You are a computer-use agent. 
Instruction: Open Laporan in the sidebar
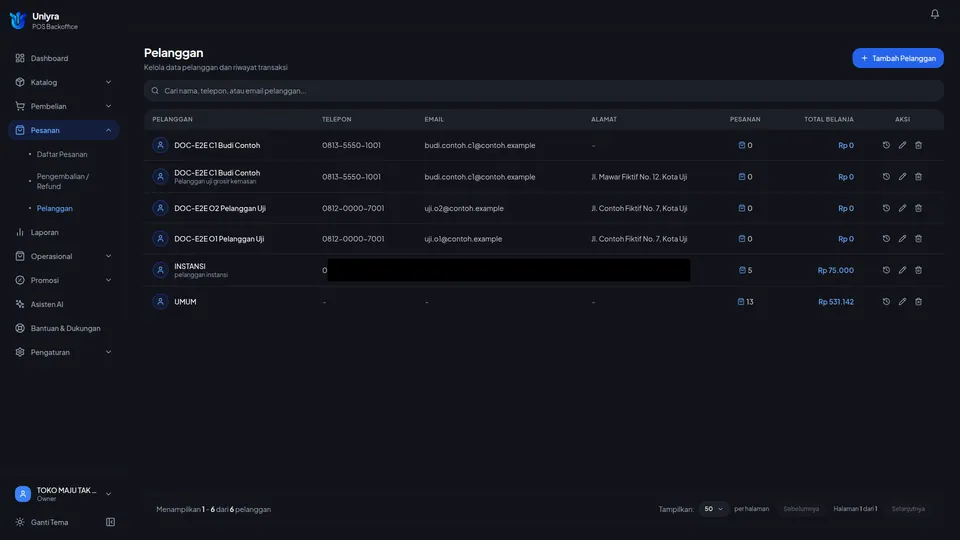(x=64, y=232)
